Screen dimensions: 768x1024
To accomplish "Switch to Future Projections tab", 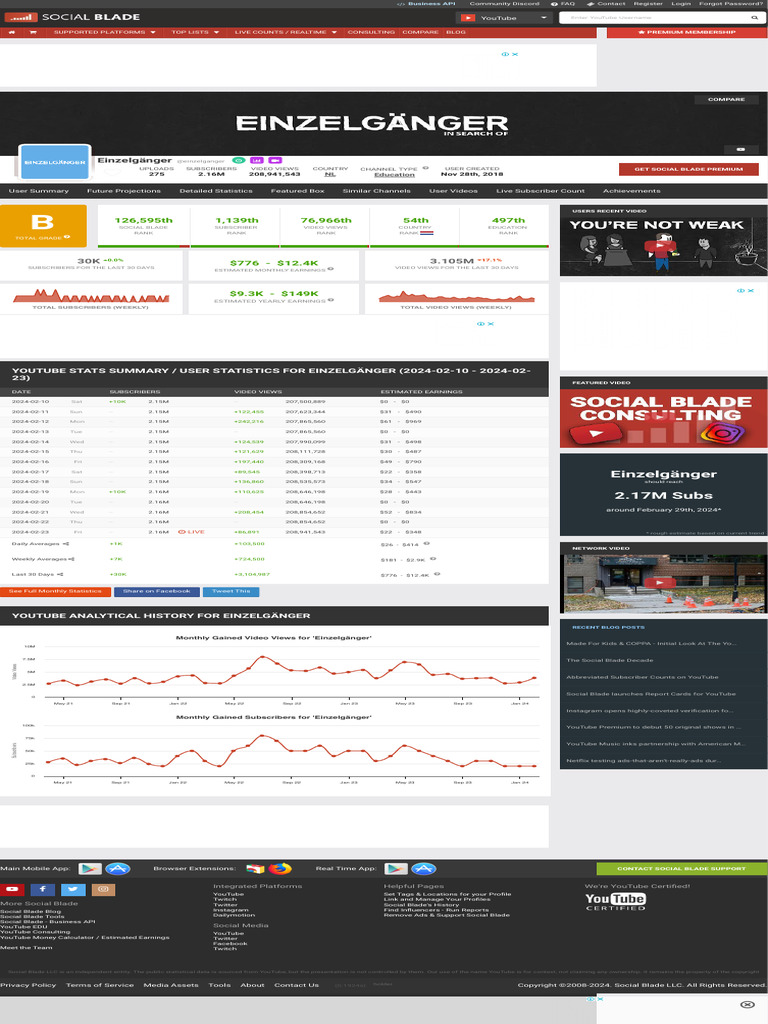I will 124,191.
